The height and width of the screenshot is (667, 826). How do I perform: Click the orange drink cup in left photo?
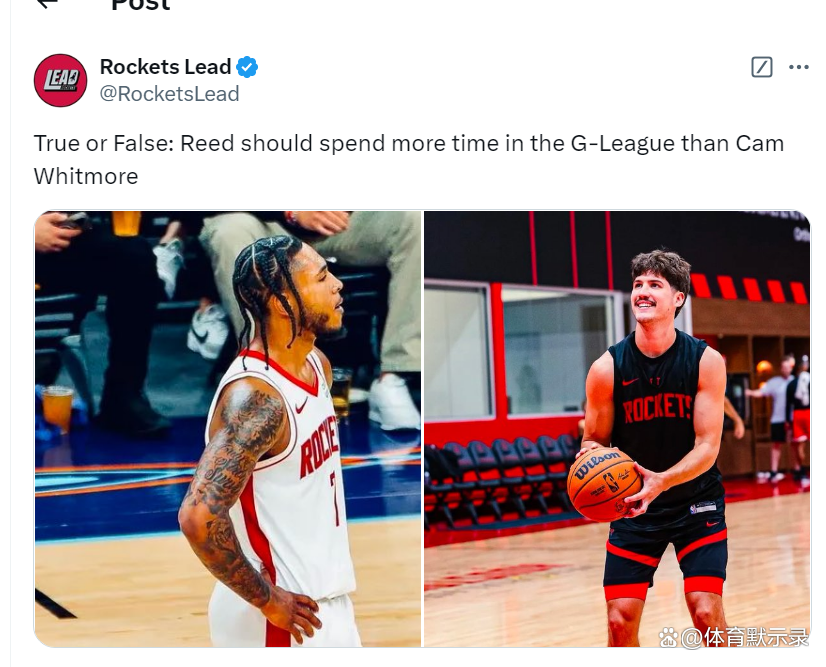(58, 405)
